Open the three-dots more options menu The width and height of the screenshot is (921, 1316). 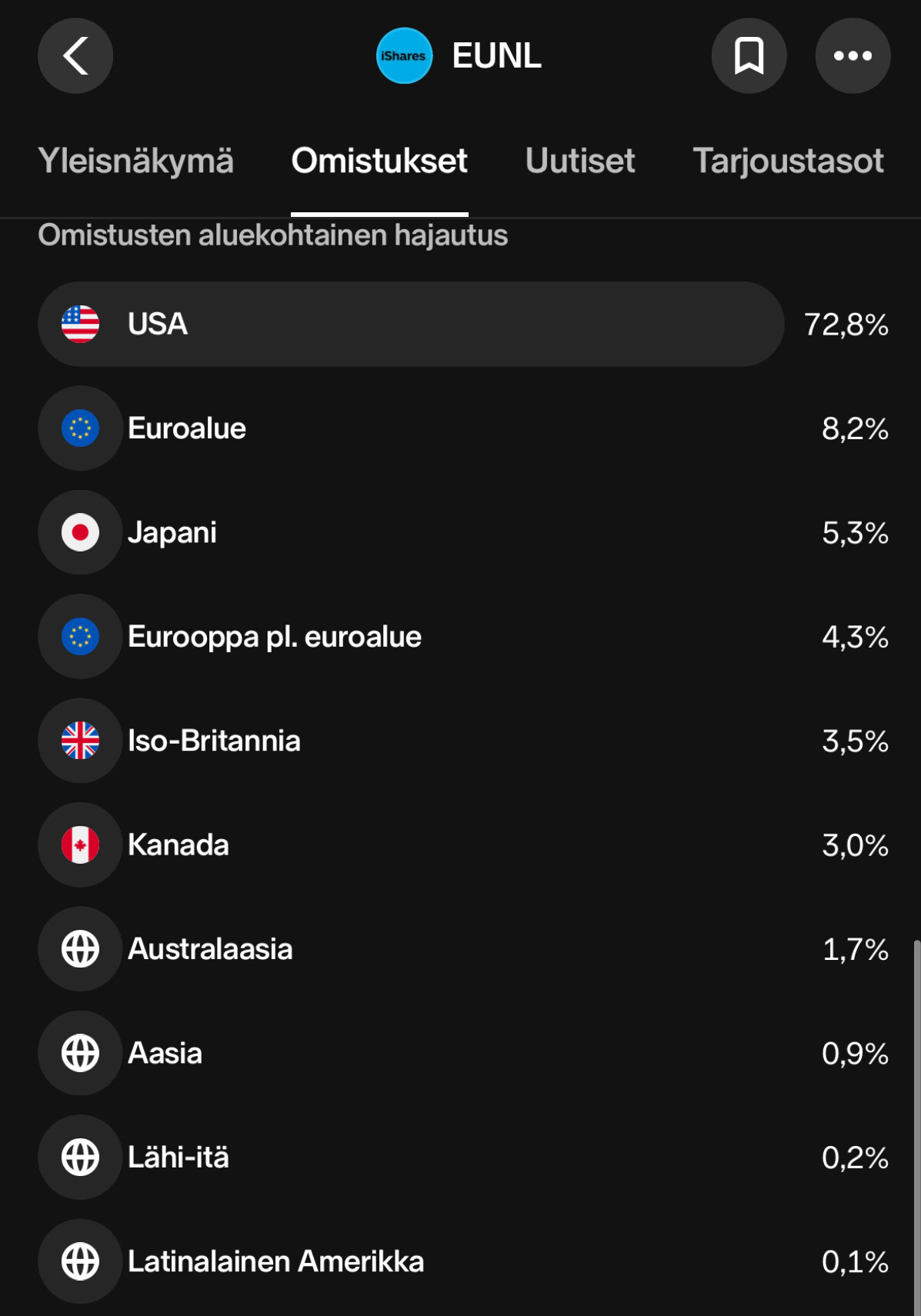(853, 56)
